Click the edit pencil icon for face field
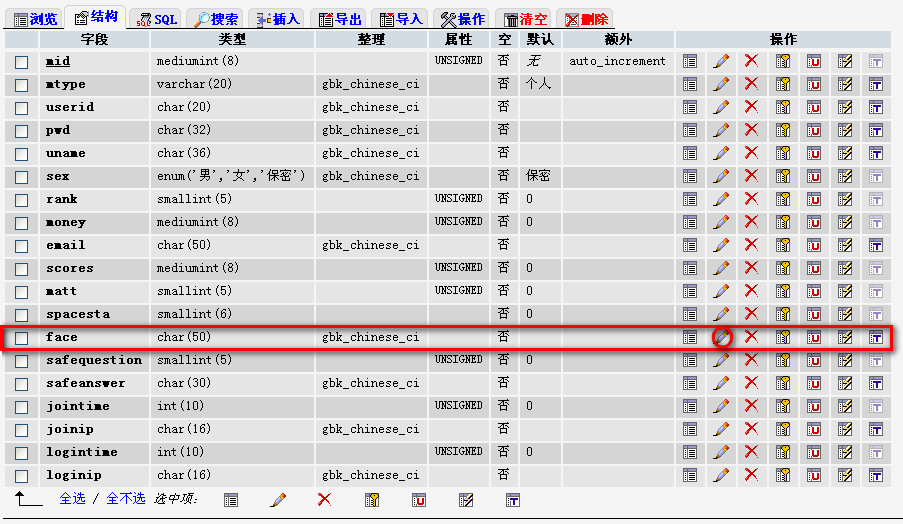Screen dimensions: 903x524 coord(721,337)
